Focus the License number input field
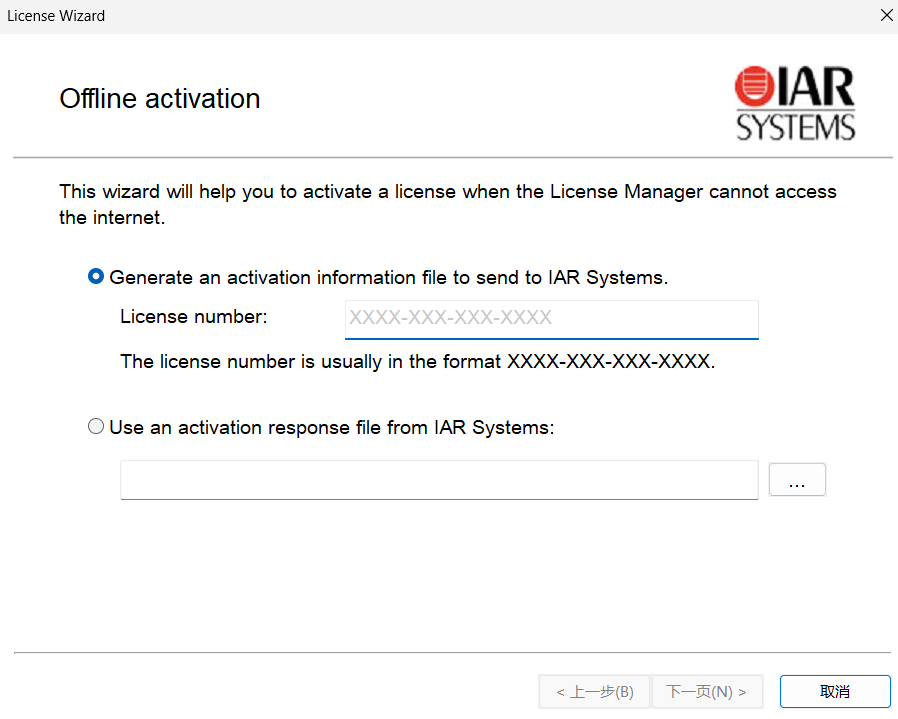 coord(552,319)
